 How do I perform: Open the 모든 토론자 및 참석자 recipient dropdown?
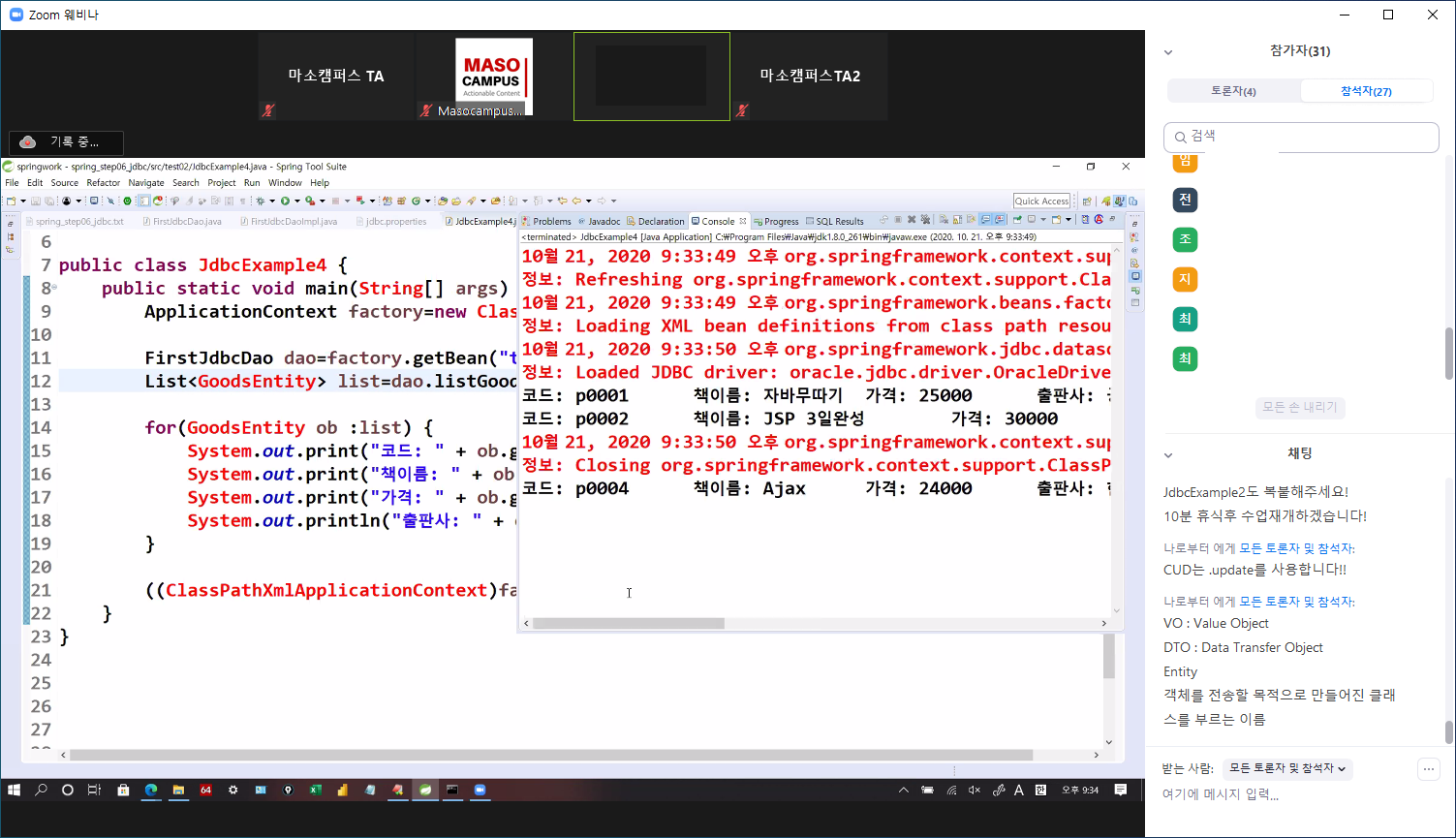tap(1287, 768)
